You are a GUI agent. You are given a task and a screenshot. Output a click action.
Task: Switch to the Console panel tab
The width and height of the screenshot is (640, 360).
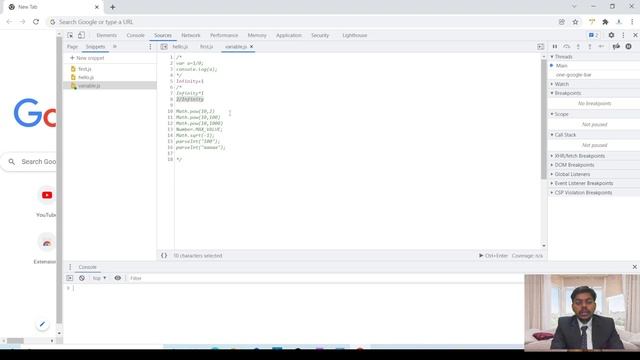(x=136, y=36)
